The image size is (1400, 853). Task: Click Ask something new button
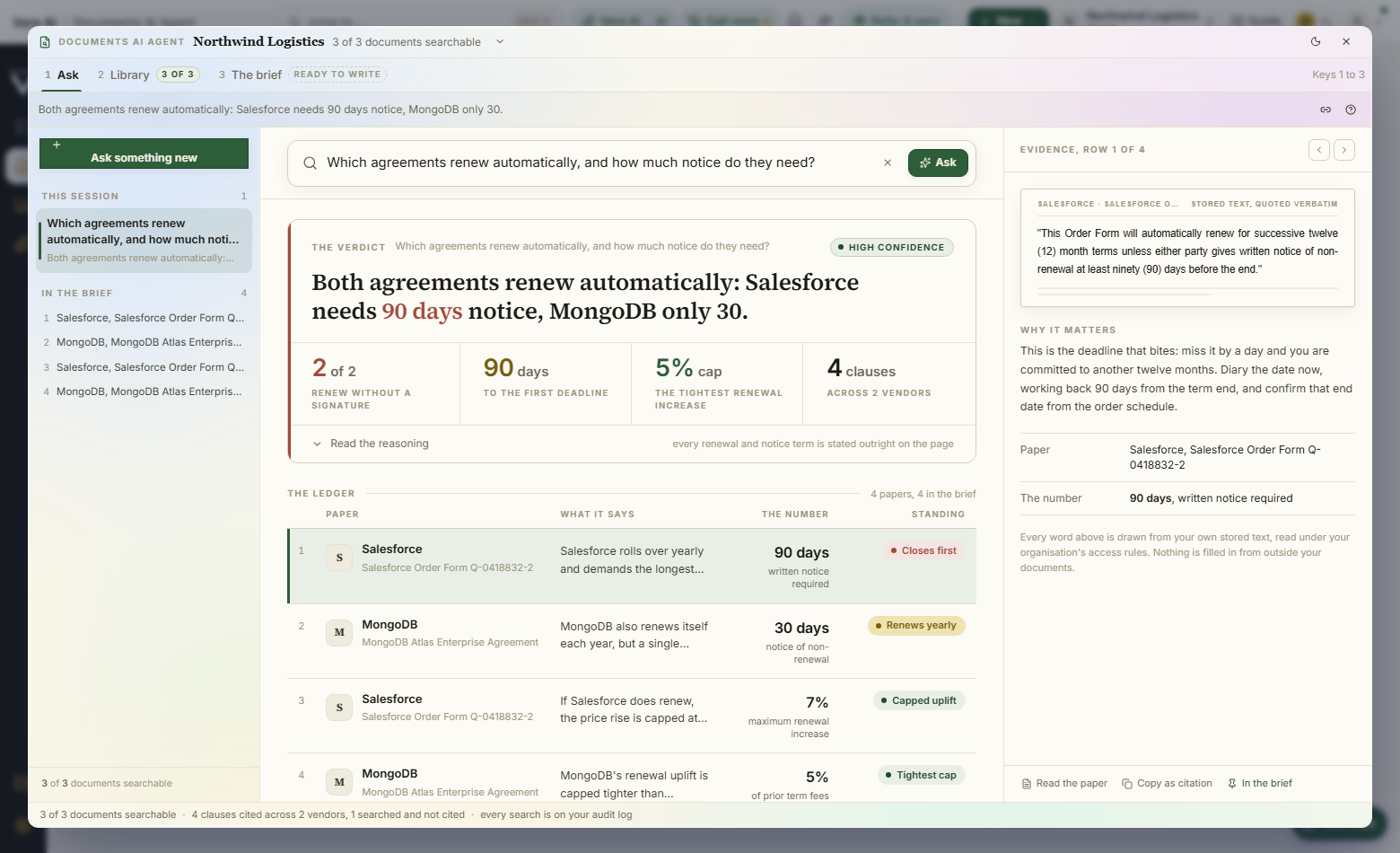(x=144, y=154)
